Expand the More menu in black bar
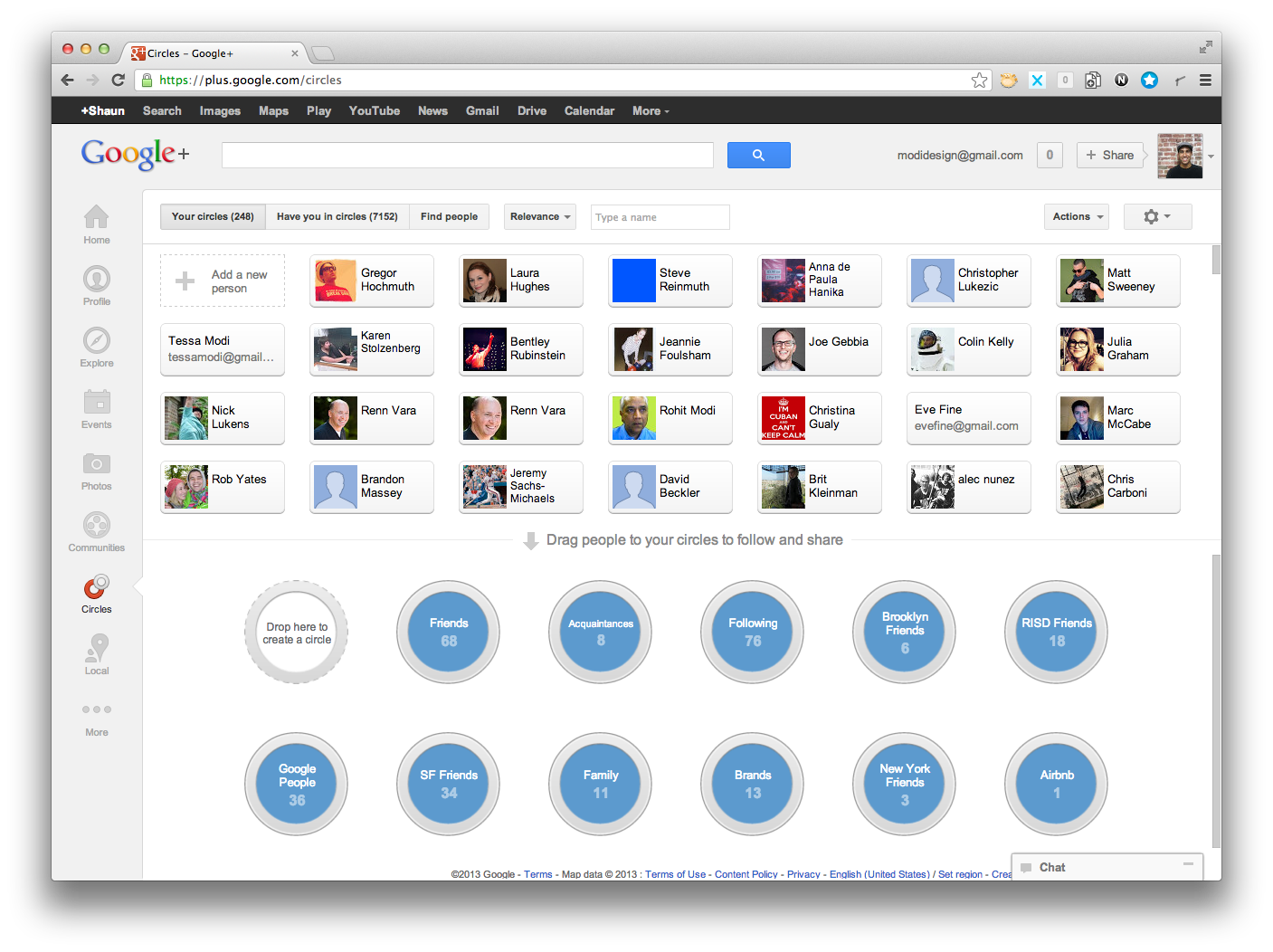The width and height of the screenshot is (1273, 952). (x=651, y=111)
